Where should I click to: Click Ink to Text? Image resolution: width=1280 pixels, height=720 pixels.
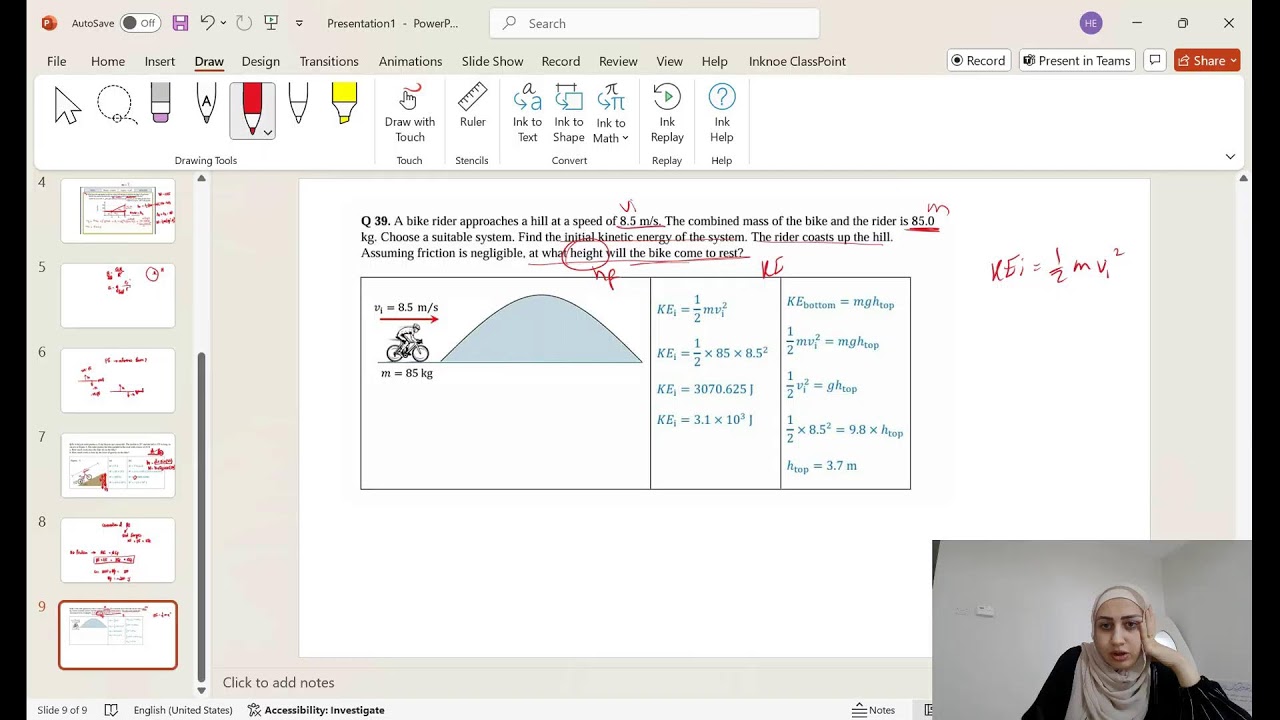527,114
